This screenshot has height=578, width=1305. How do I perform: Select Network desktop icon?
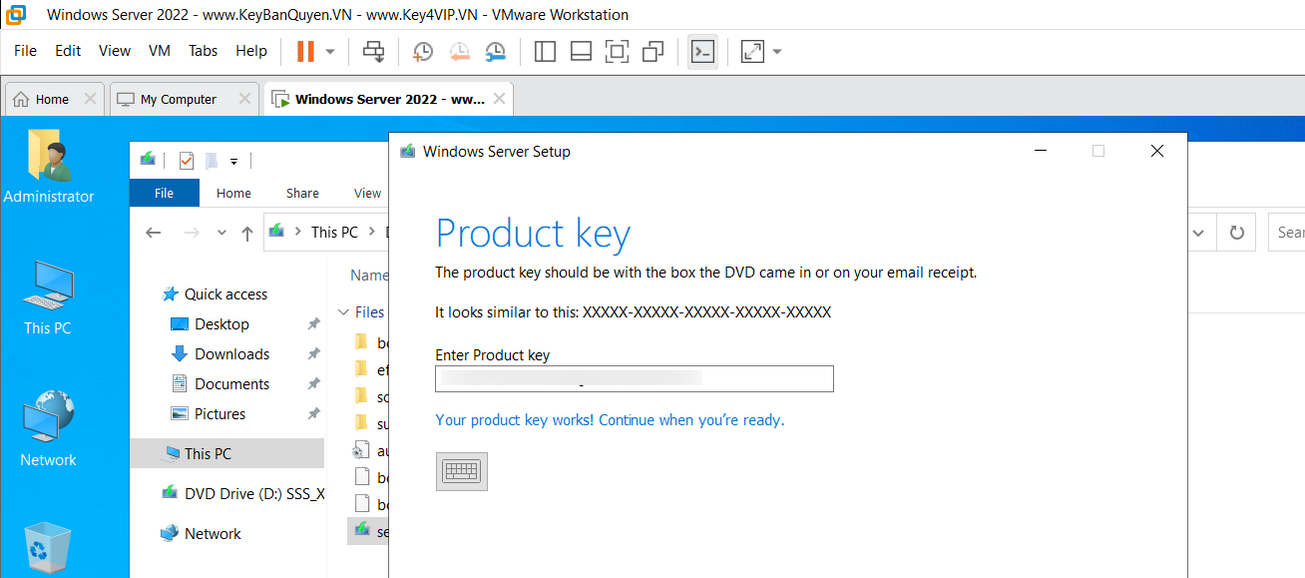48,429
